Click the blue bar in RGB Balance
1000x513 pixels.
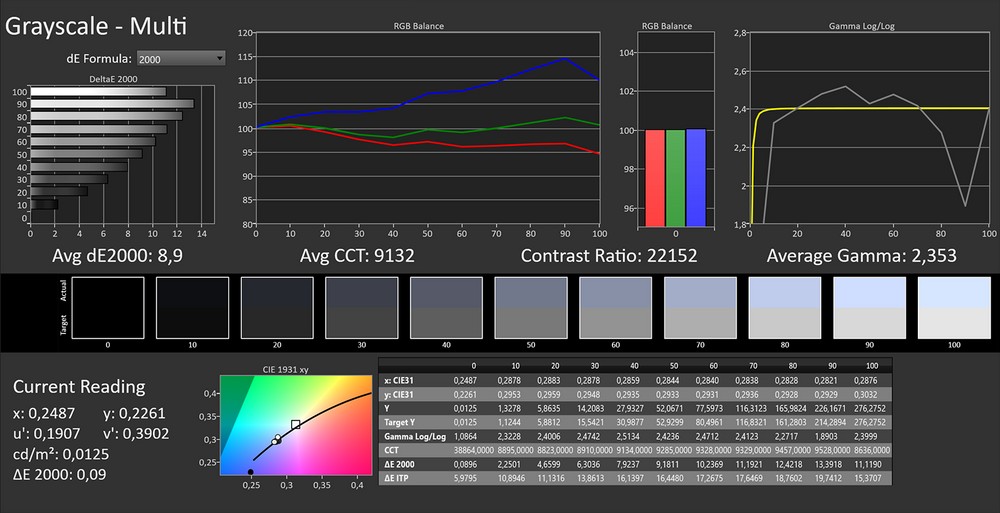696,177
